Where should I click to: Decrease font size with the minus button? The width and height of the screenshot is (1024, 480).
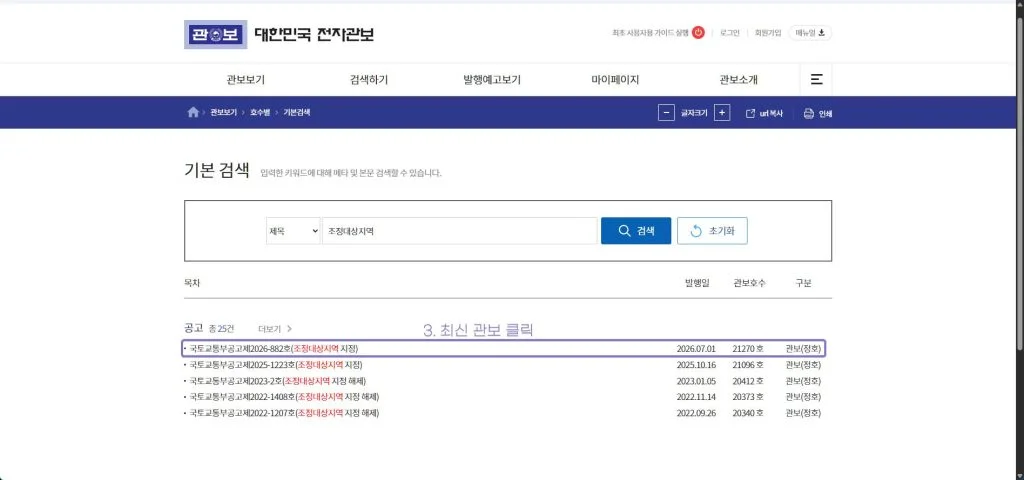tap(665, 113)
